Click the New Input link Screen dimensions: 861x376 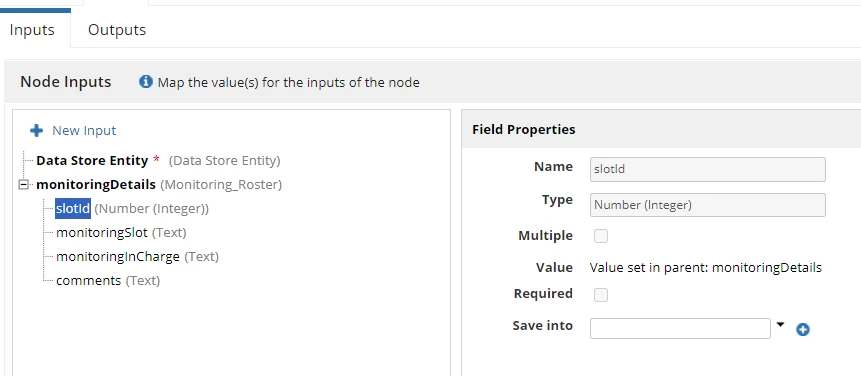point(84,131)
